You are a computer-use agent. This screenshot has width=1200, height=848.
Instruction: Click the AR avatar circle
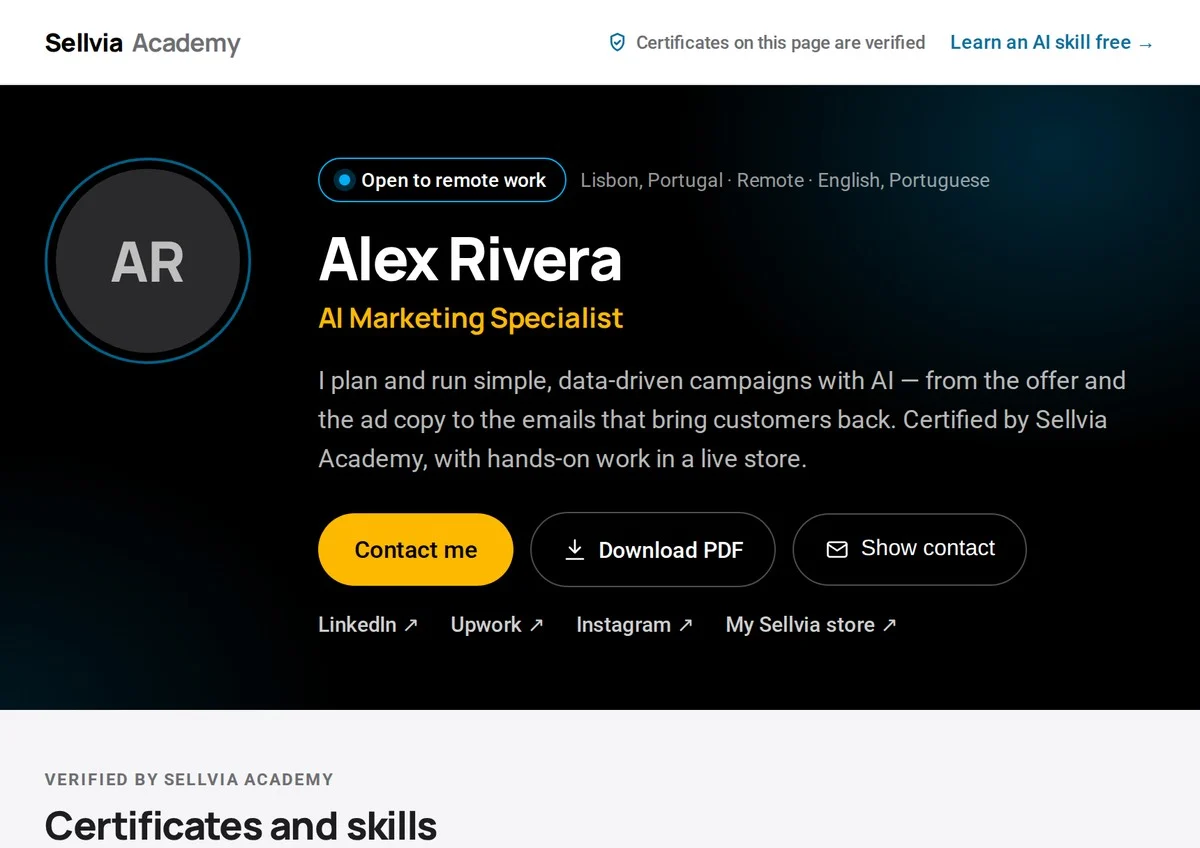[148, 261]
